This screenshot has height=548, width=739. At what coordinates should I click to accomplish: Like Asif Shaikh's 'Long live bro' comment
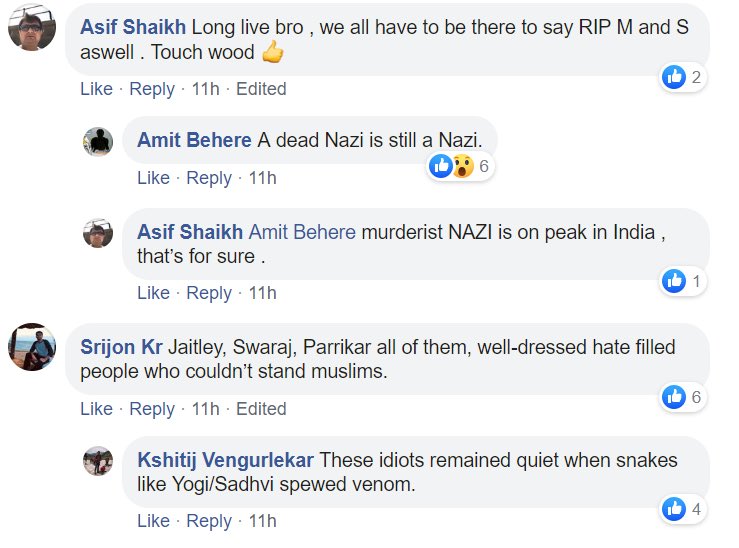pyautogui.click(x=96, y=89)
